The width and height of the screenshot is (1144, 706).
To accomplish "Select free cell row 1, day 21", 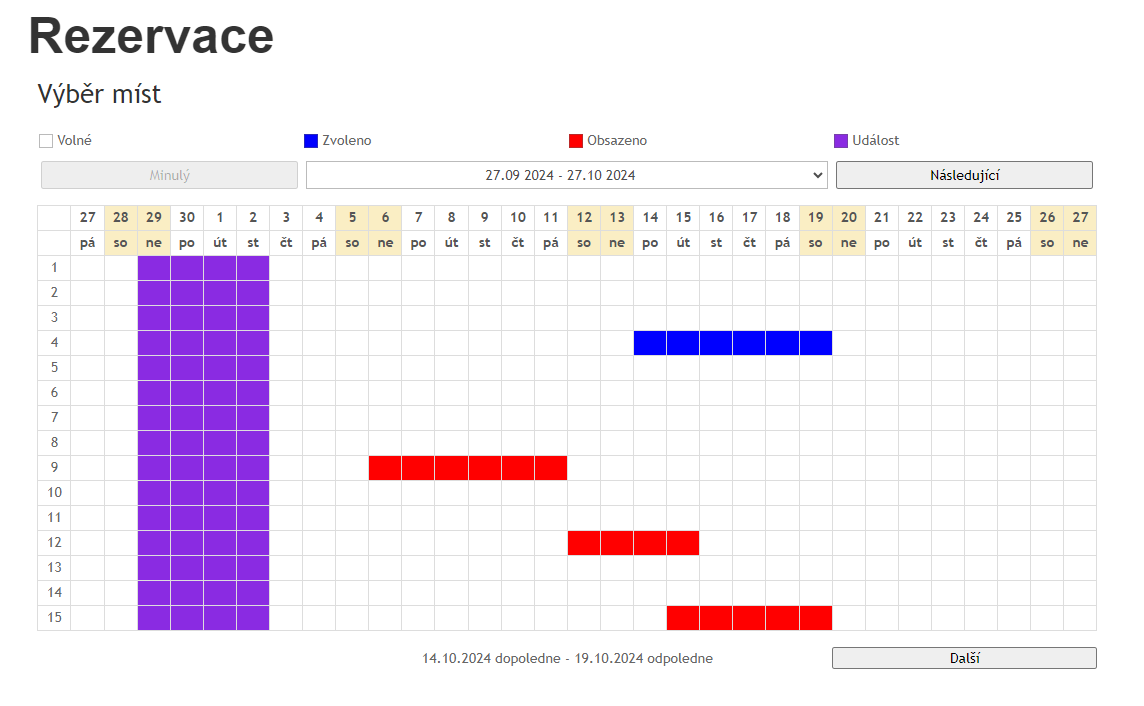I will pos(882,268).
